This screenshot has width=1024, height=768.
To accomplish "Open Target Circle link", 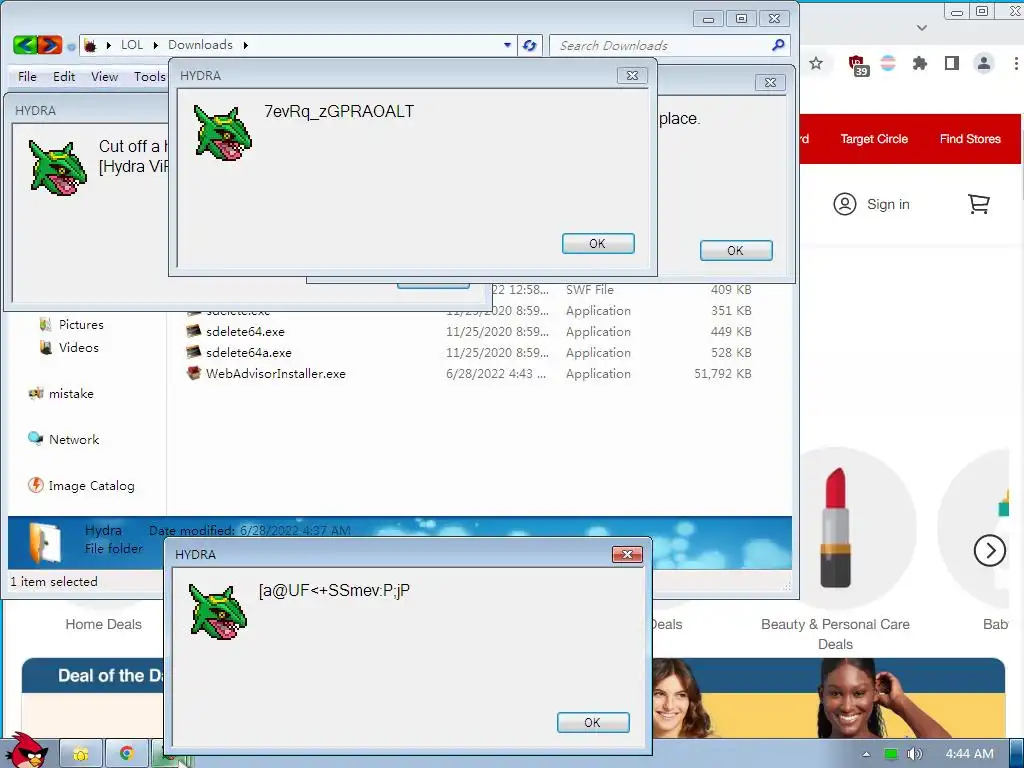I will (x=874, y=139).
